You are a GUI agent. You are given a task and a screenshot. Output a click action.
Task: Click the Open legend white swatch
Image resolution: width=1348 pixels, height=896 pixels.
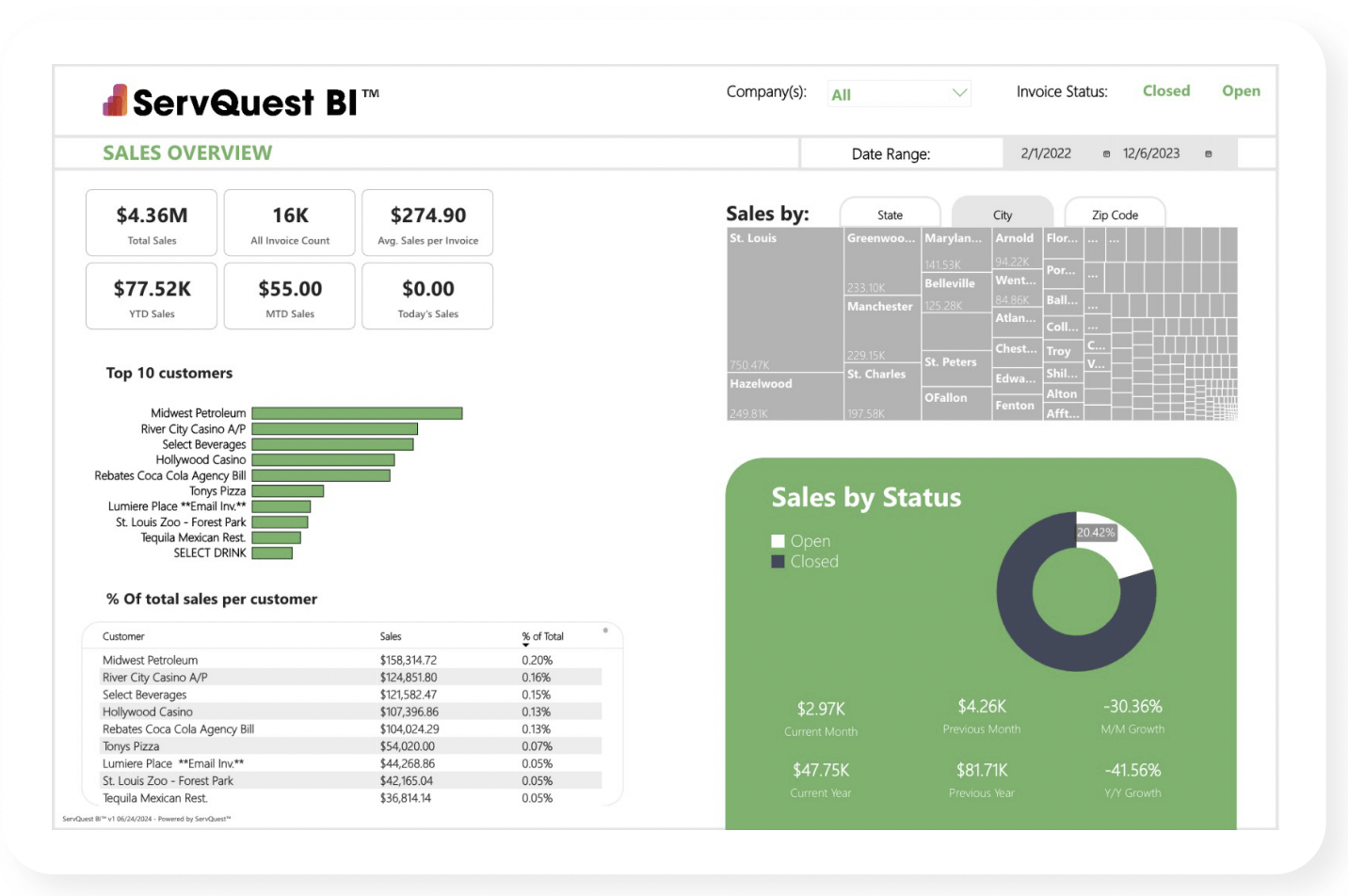[x=778, y=541]
